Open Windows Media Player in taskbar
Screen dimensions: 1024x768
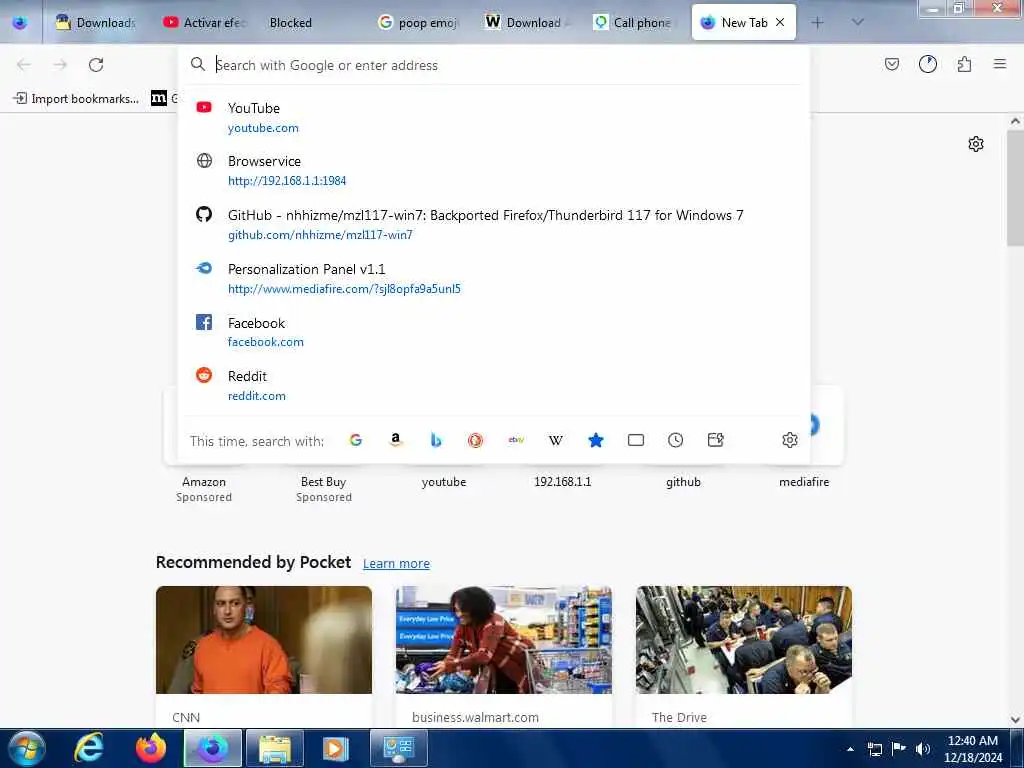(x=335, y=748)
